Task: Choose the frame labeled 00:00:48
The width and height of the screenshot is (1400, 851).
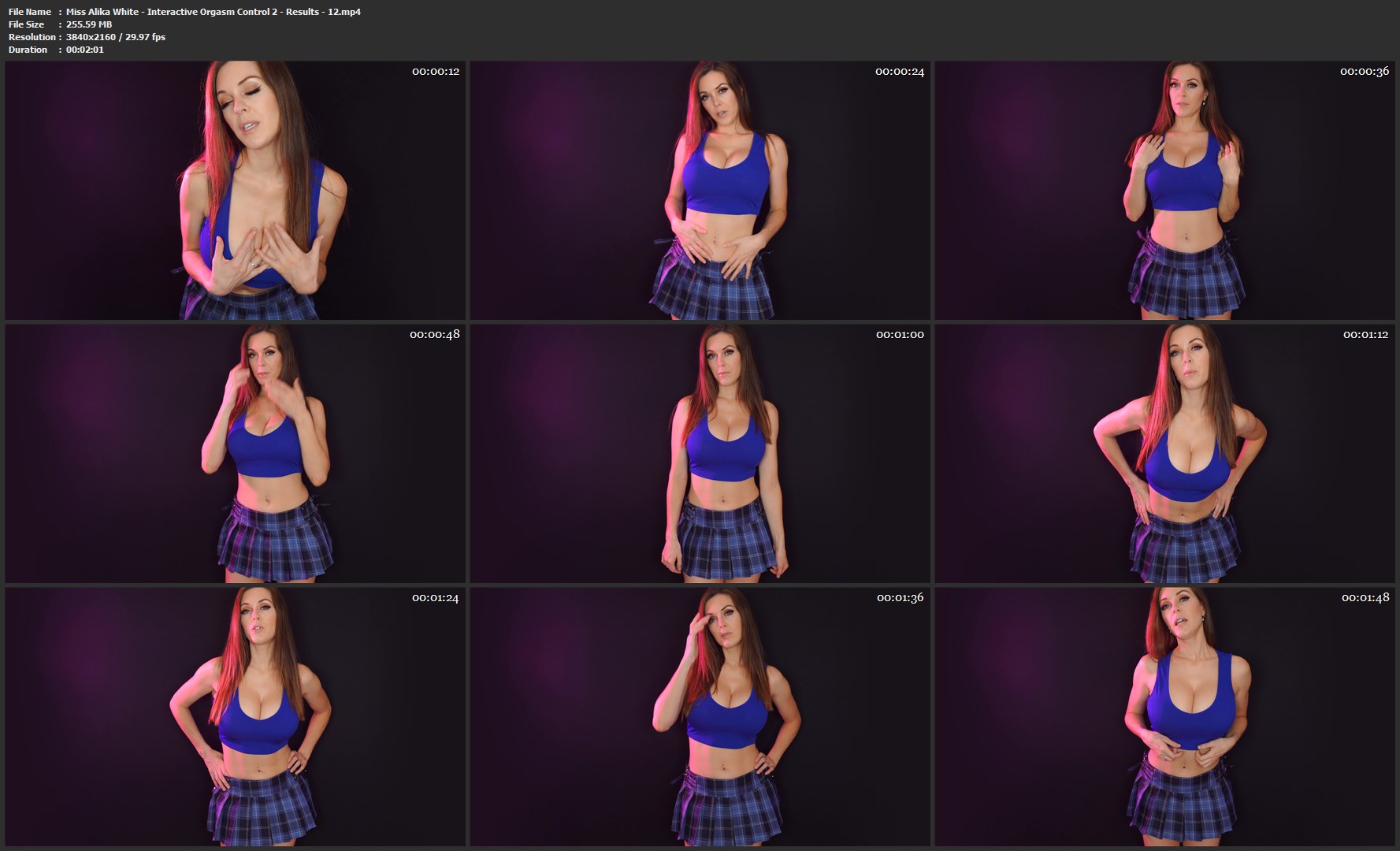Action: click(x=235, y=453)
